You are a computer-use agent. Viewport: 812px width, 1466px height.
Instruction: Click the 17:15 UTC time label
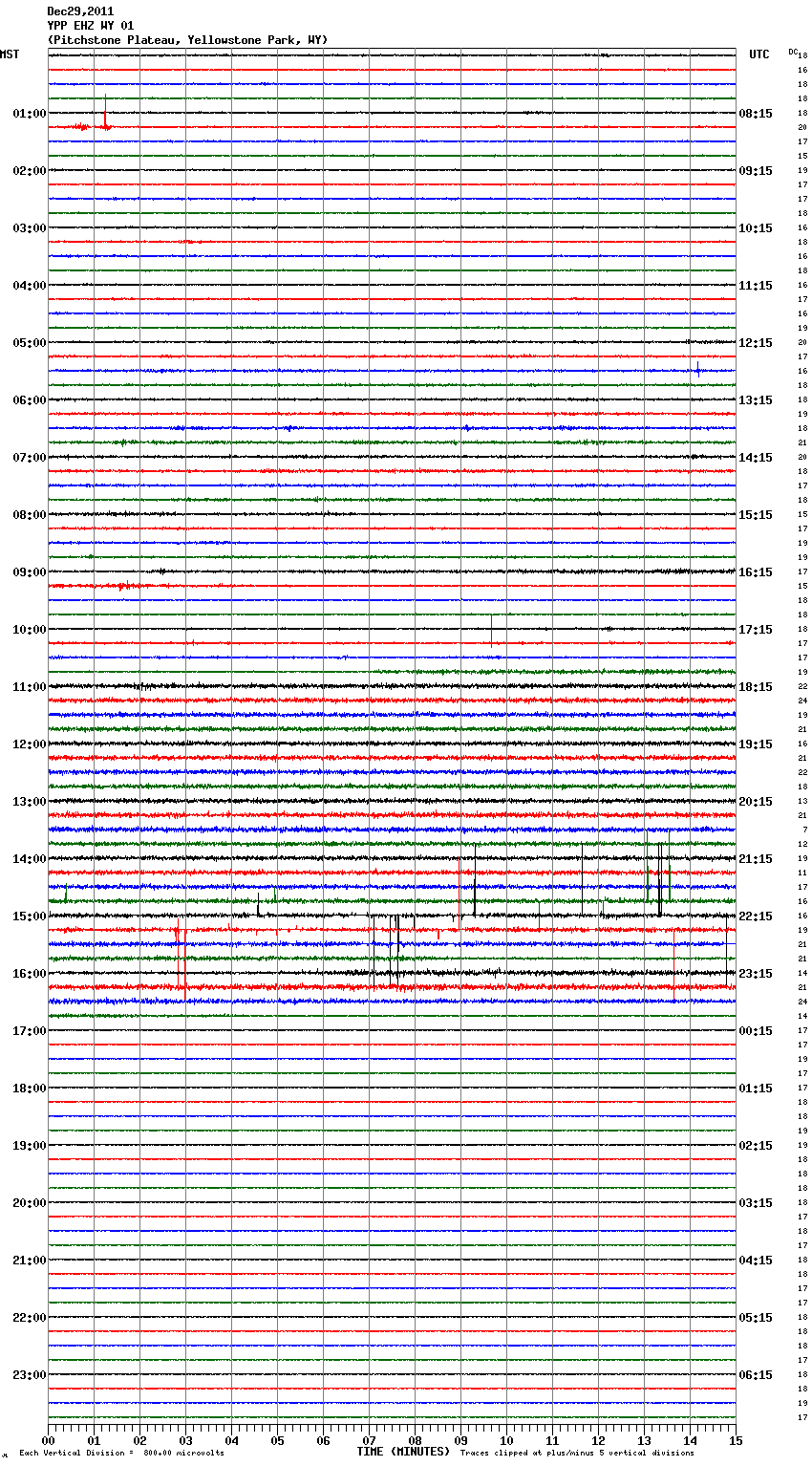click(756, 630)
